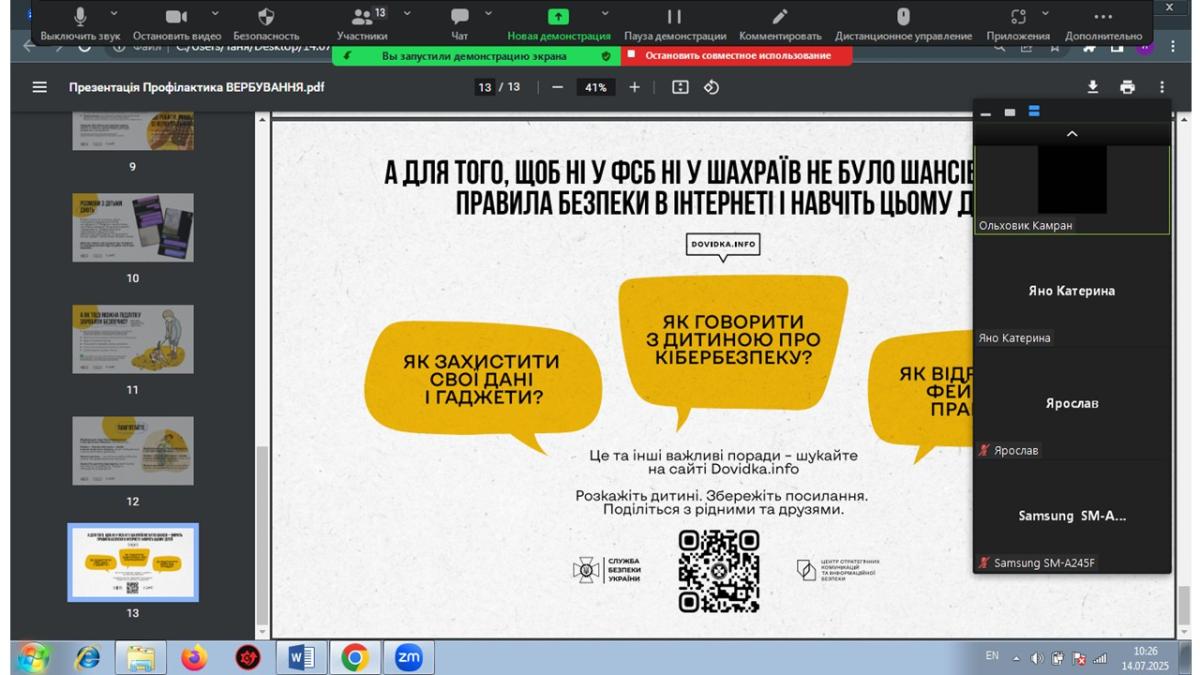Expand video options arrow next to camera

(x=216, y=14)
